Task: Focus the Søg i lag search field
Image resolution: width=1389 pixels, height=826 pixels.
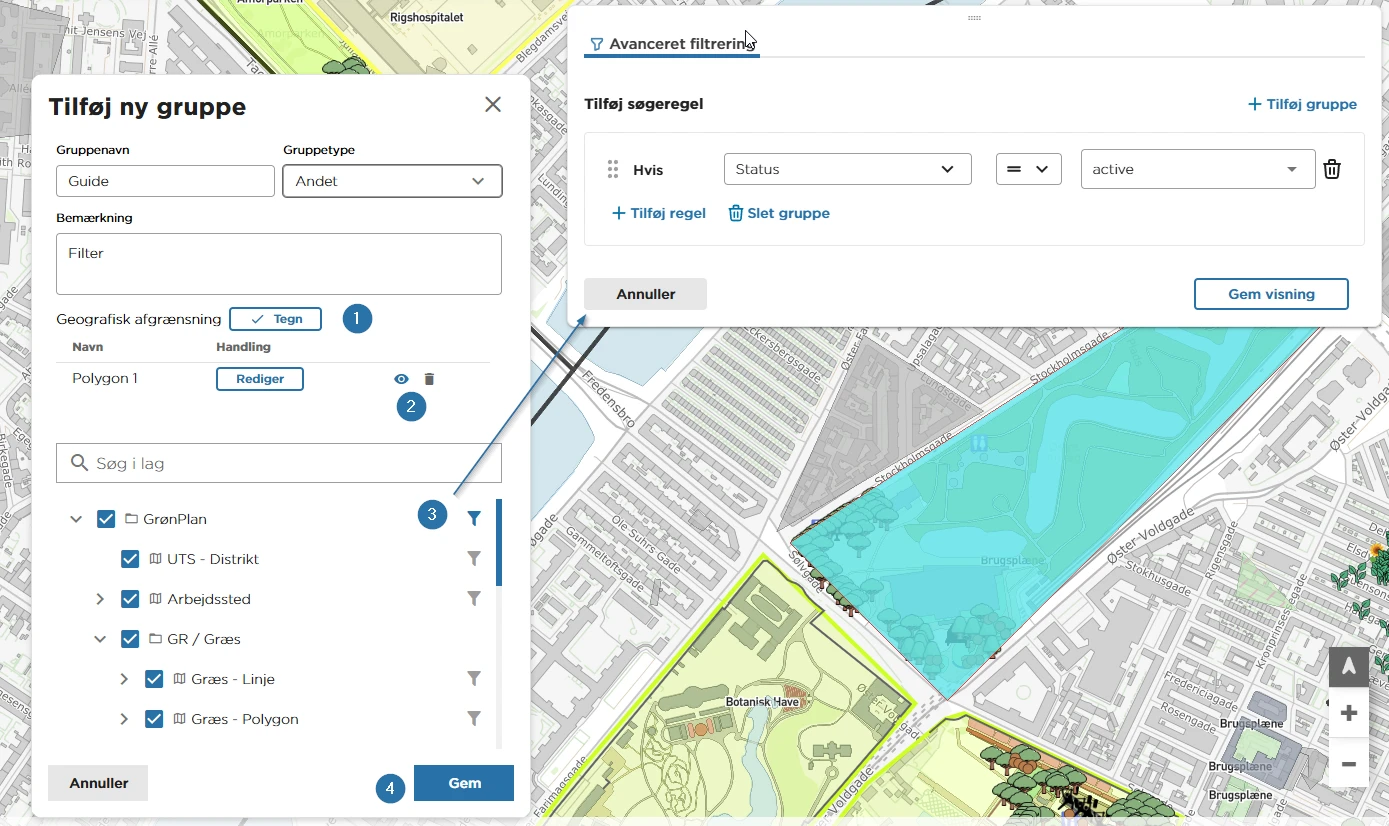Action: 279,463
